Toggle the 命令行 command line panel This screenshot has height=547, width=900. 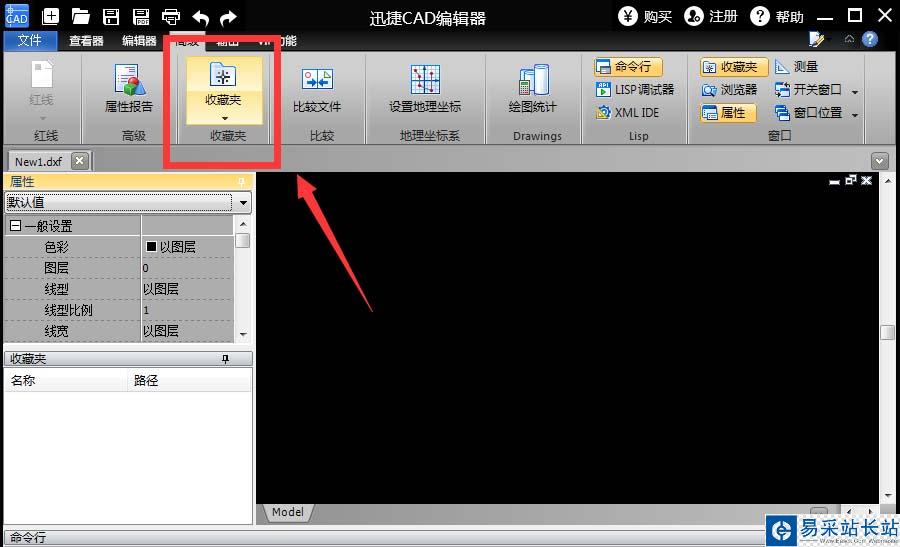coord(628,67)
